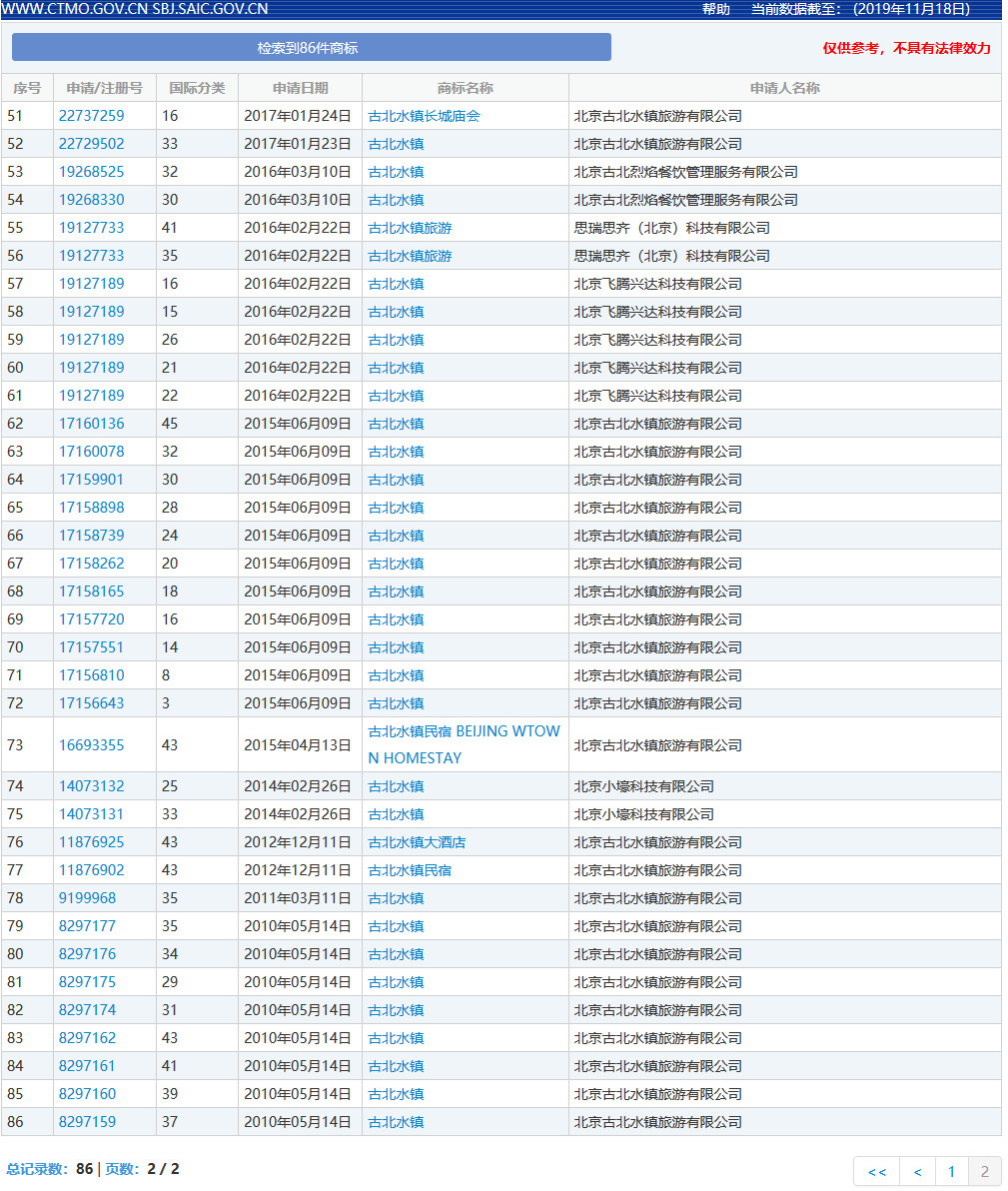This screenshot has width=1008, height=1191.
Task: Open registration number 8297162
Action: (x=87, y=1037)
